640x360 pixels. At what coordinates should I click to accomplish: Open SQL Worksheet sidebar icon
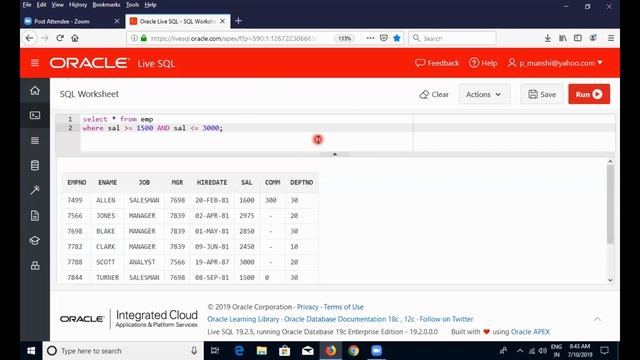click(x=35, y=115)
